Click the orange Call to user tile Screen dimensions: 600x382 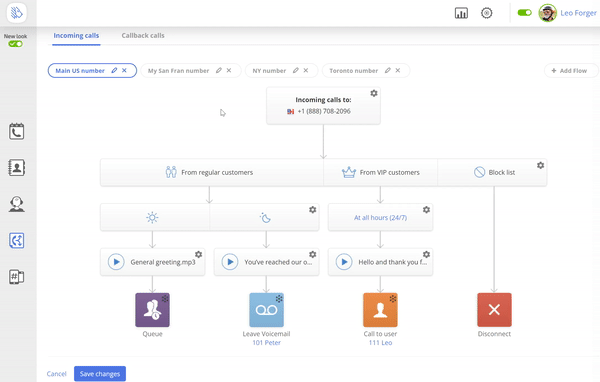click(x=380, y=310)
